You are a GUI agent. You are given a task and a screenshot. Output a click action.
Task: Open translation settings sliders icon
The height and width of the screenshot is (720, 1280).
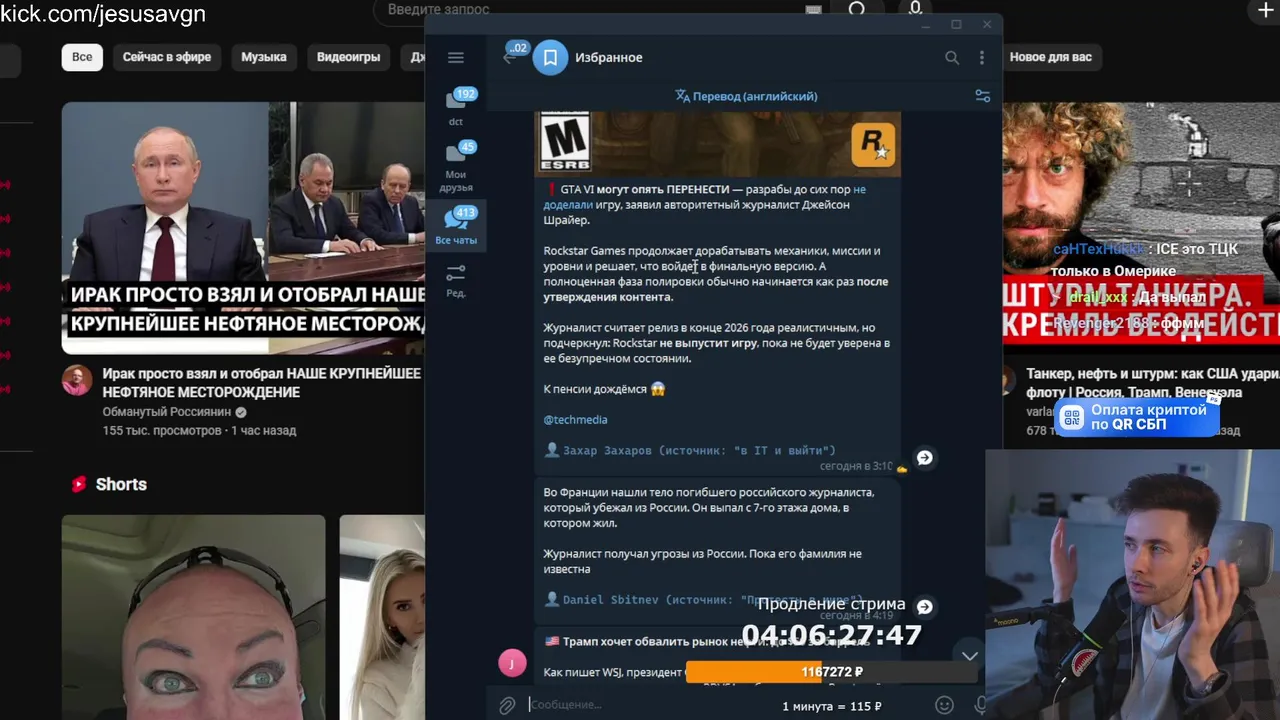pos(982,96)
